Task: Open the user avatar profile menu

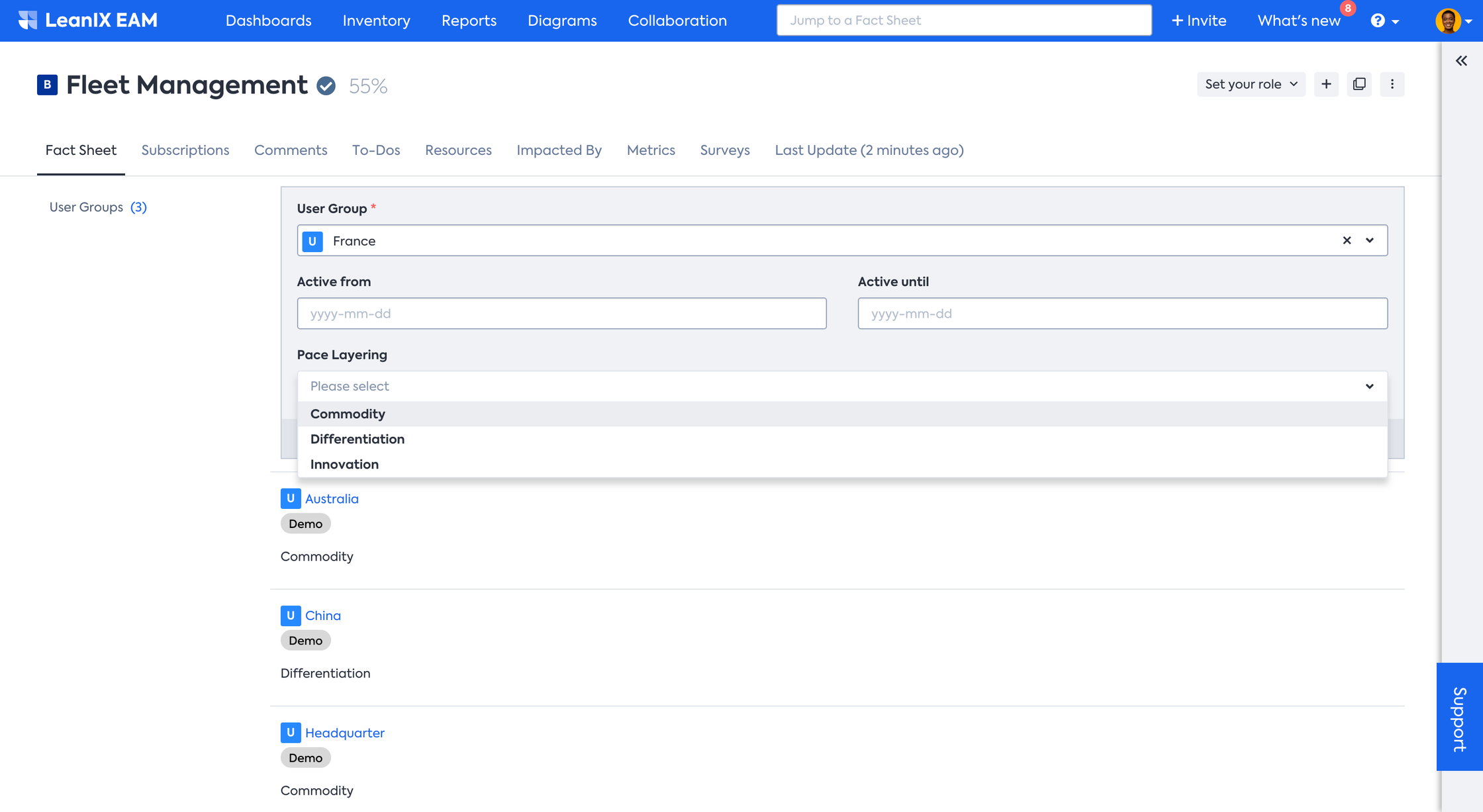Action: point(1448,21)
